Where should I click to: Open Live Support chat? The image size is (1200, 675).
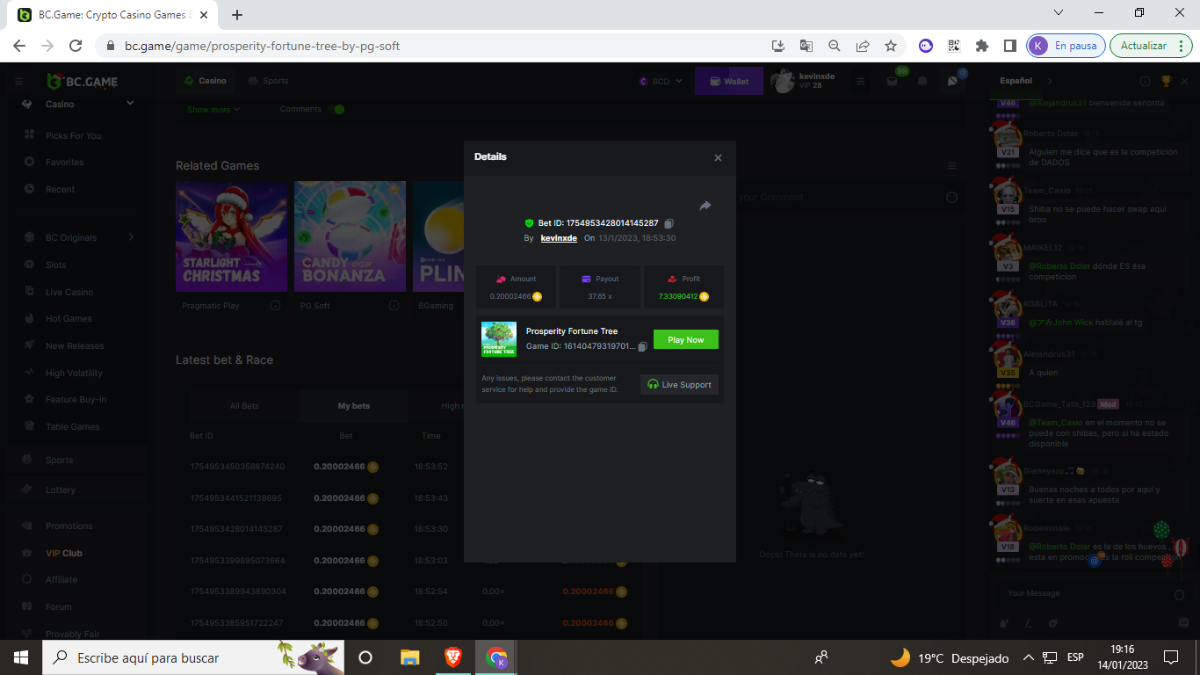click(x=680, y=385)
